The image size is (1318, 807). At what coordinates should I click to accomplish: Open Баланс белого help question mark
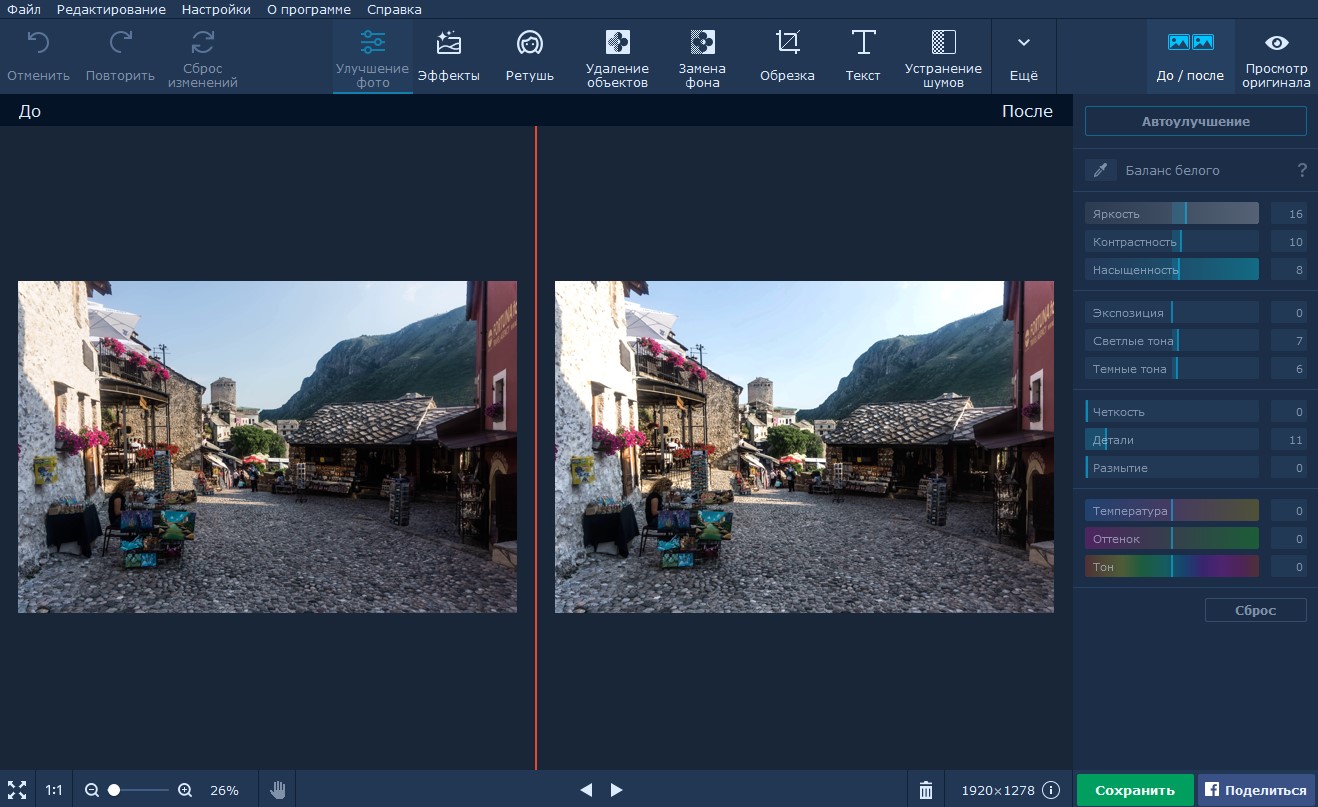(x=1302, y=170)
